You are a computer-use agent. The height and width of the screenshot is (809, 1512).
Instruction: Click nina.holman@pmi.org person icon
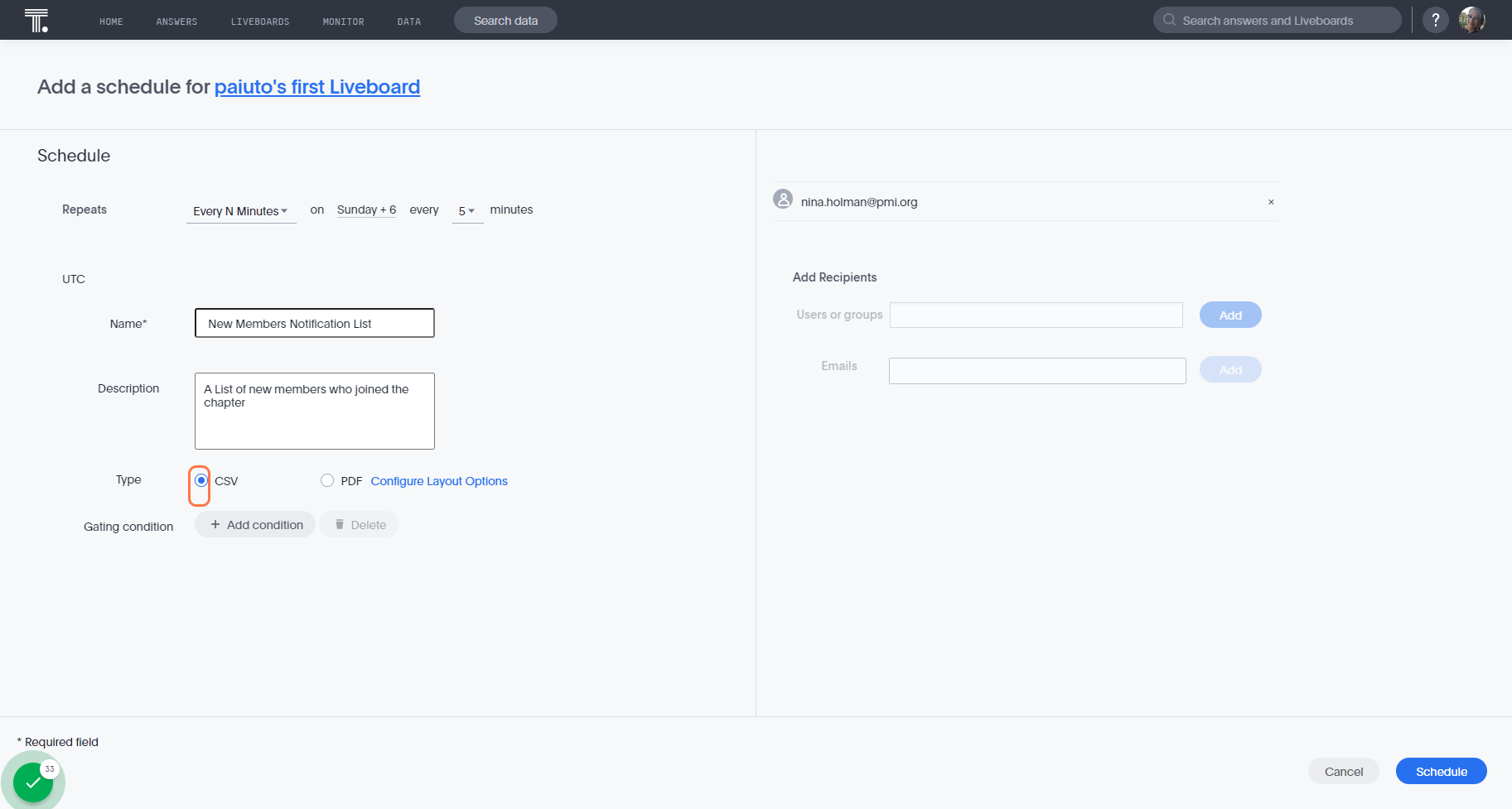click(x=783, y=199)
